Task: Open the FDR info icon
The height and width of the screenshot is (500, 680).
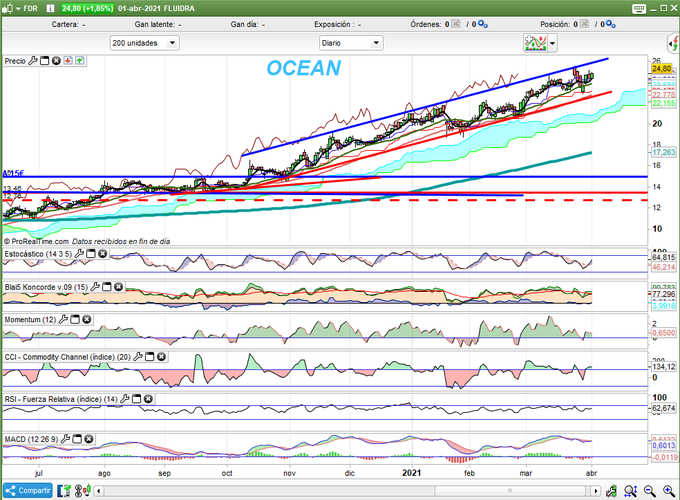Action: tap(50, 8)
